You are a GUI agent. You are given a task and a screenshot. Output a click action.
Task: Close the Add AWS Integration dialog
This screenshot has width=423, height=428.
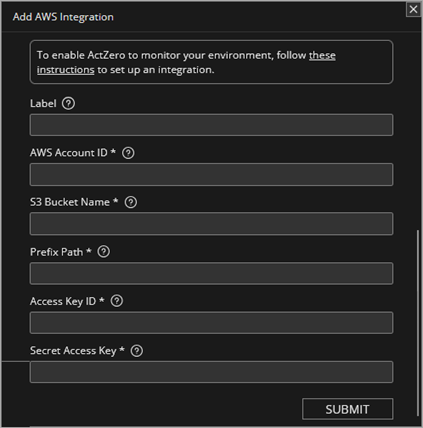point(413,9)
